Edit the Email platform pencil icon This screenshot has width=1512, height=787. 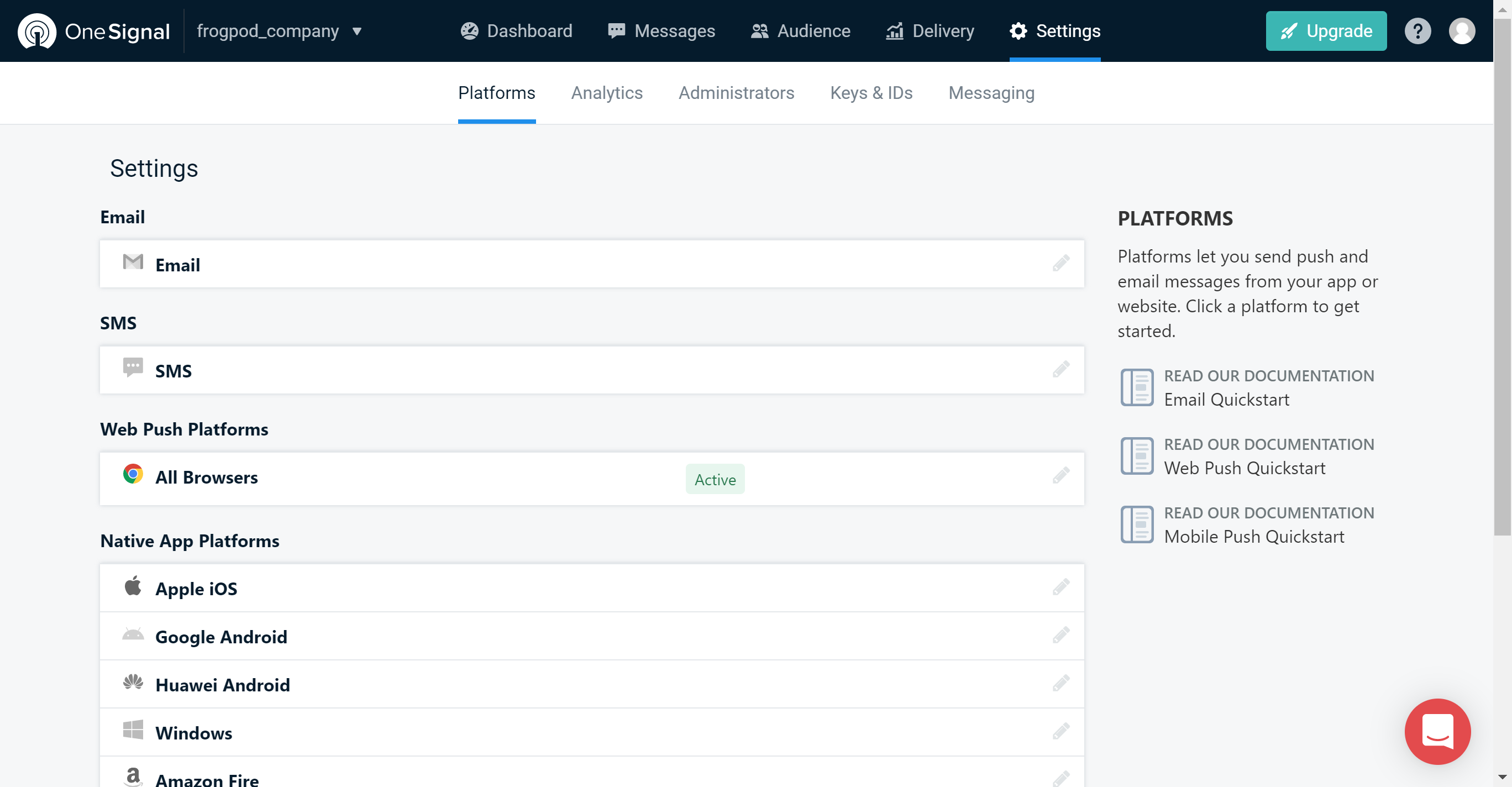coord(1060,264)
